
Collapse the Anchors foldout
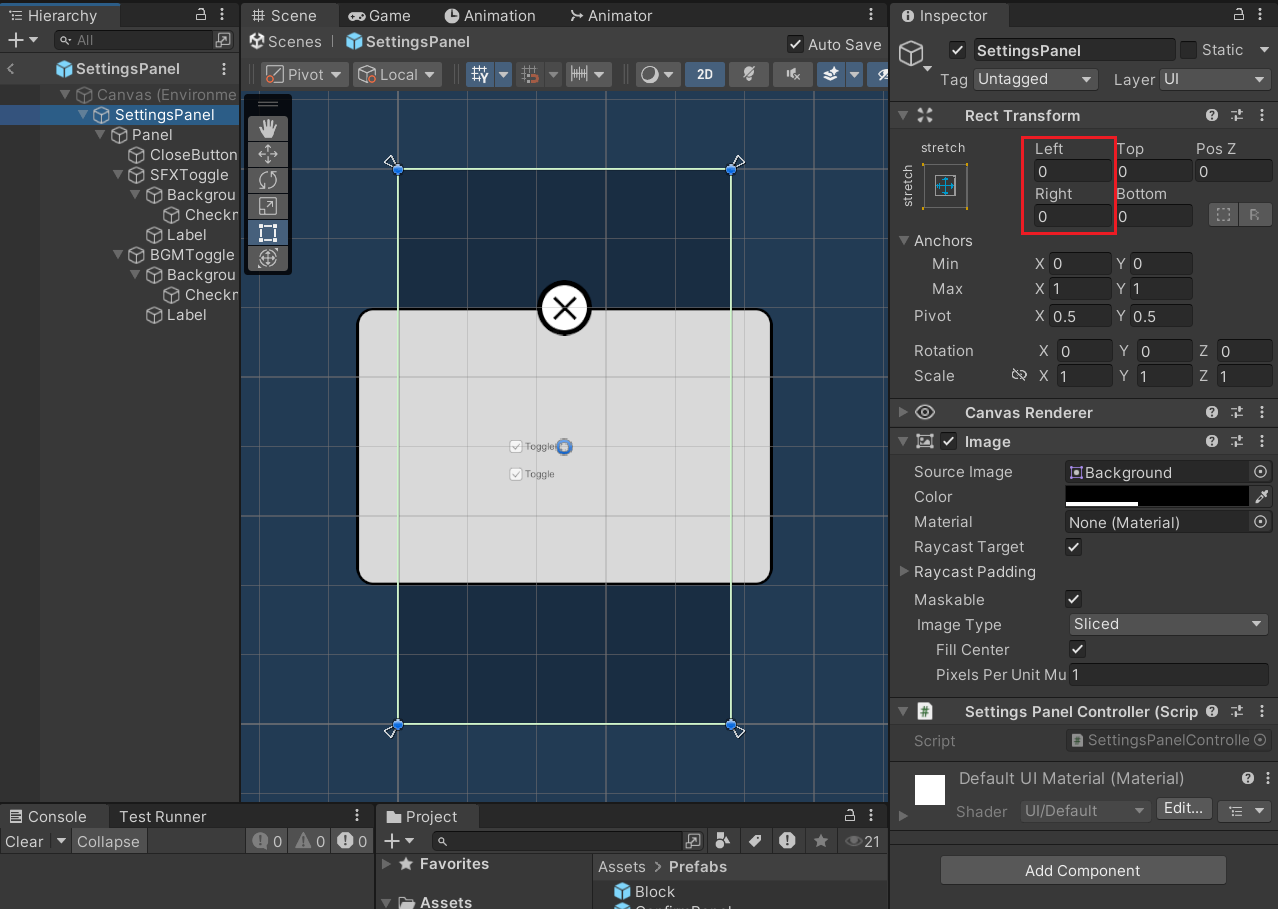click(904, 240)
